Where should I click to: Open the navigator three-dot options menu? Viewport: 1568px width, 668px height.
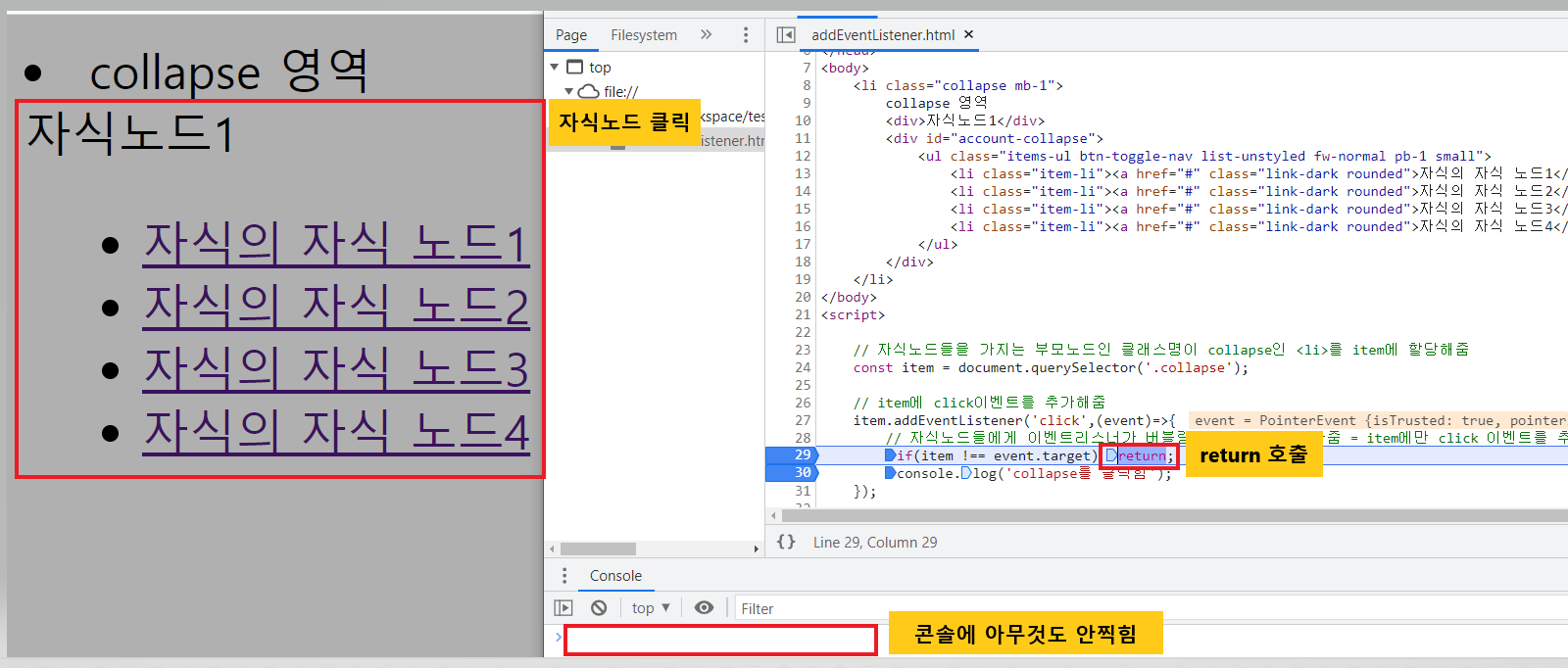[746, 34]
